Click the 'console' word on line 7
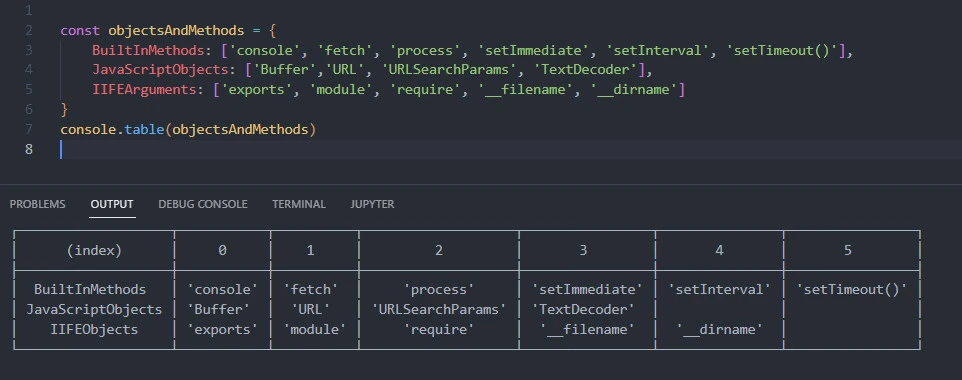This screenshot has height=380, width=962. [88, 130]
